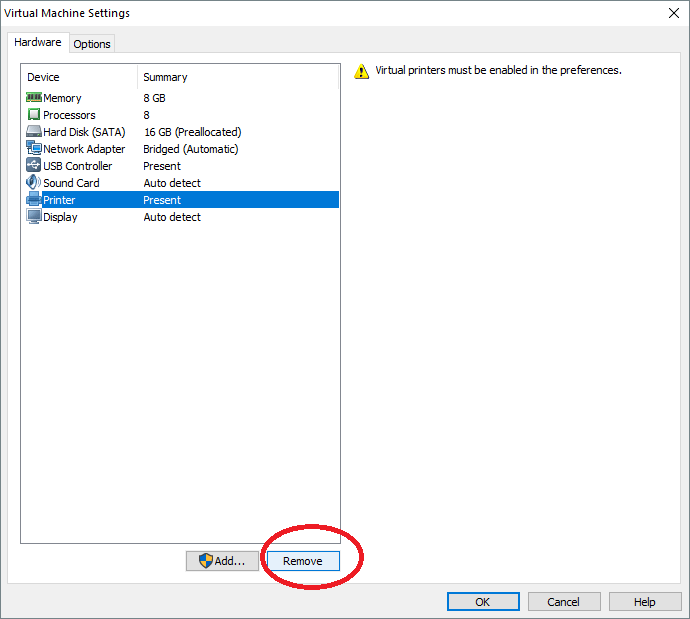Click the Sound Card speaker icon
This screenshot has height=619, width=690.
[34, 183]
